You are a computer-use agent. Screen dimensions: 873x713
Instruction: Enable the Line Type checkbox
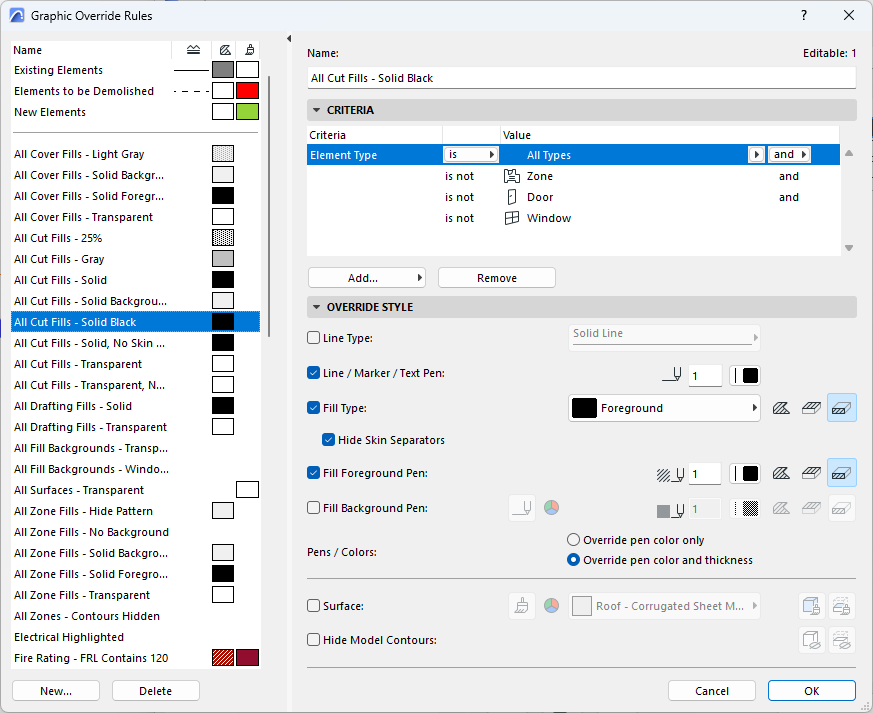(314, 339)
